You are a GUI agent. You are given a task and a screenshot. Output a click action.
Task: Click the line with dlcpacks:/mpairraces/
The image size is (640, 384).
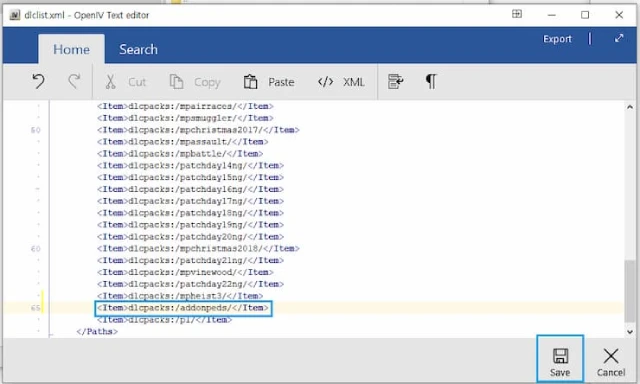185,107
